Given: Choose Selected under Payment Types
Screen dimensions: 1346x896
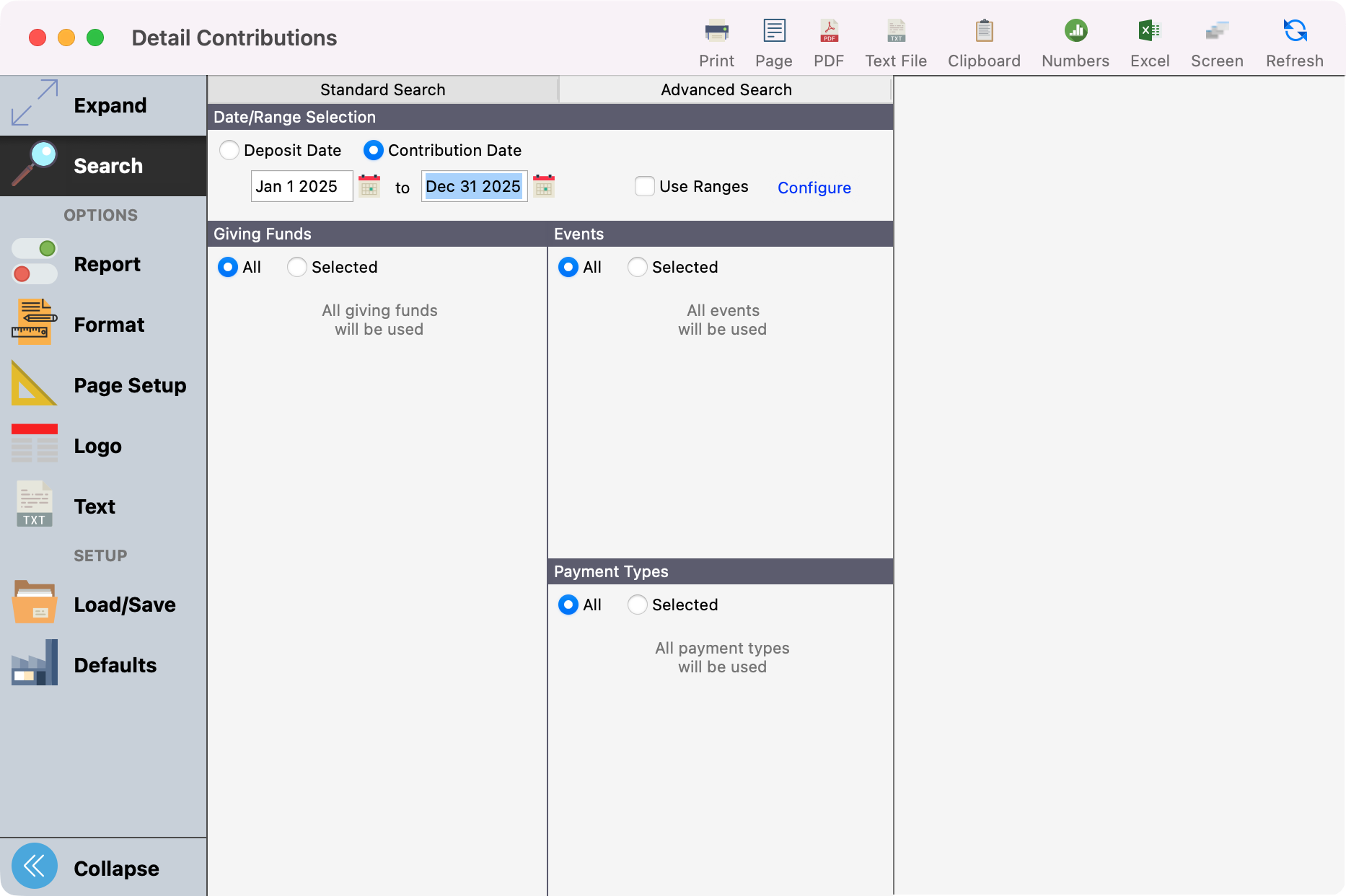Looking at the screenshot, I should pyautogui.click(x=638, y=605).
